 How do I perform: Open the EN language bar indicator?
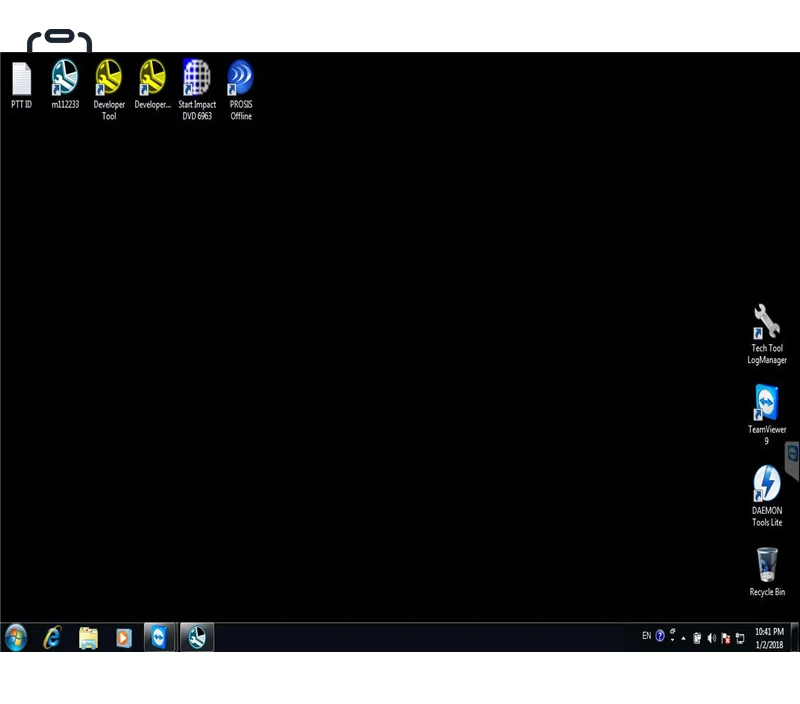coord(646,636)
